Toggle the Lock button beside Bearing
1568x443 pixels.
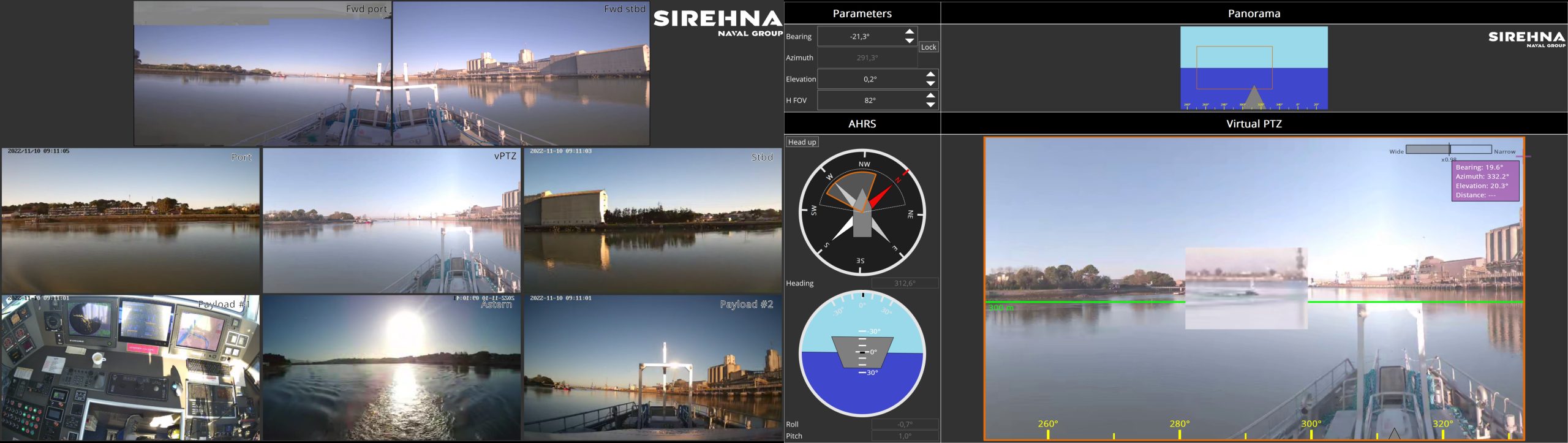pos(929,47)
